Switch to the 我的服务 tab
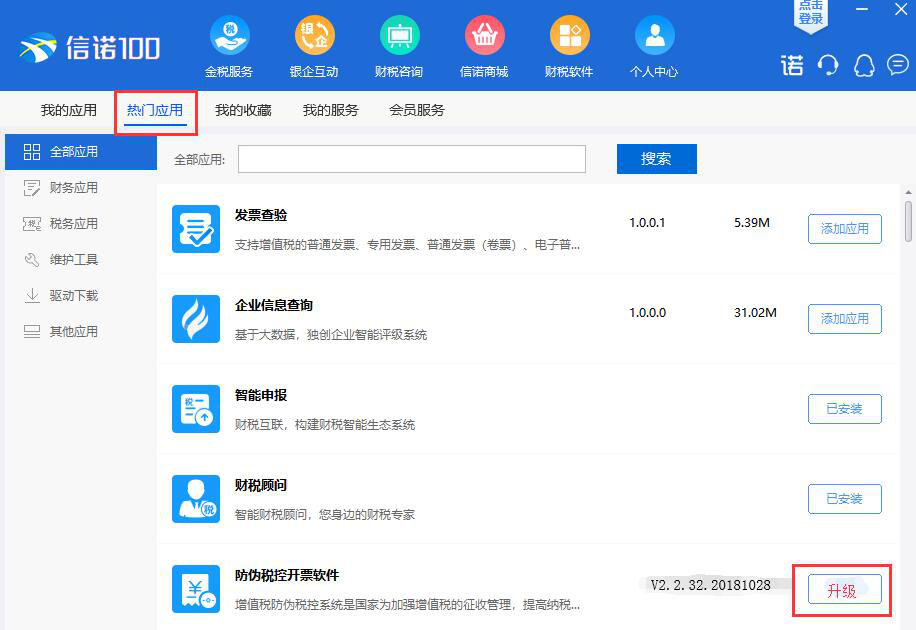Screen dimensions: 916x630 [331, 110]
